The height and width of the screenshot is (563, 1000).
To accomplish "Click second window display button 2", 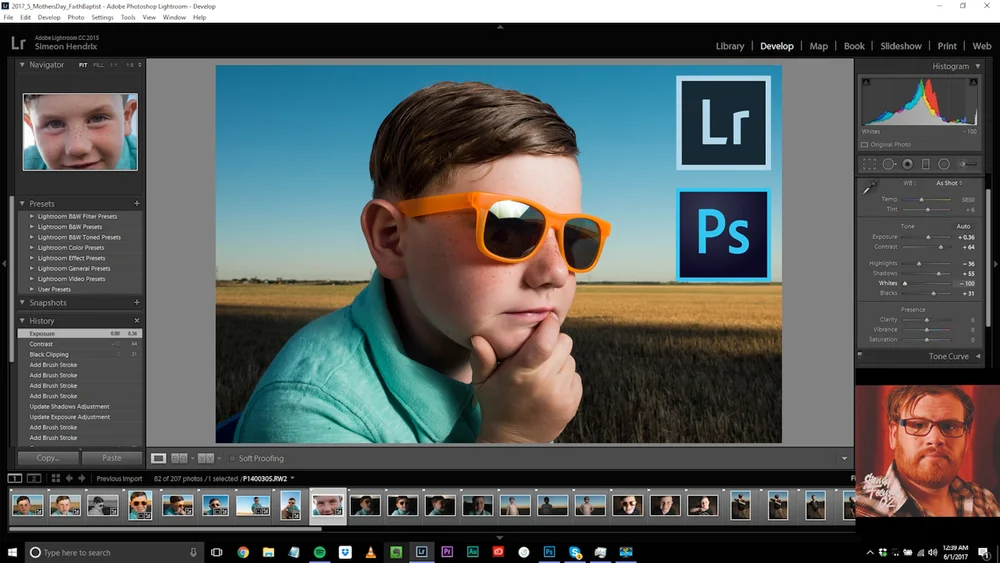I will pyautogui.click(x=34, y=478).
